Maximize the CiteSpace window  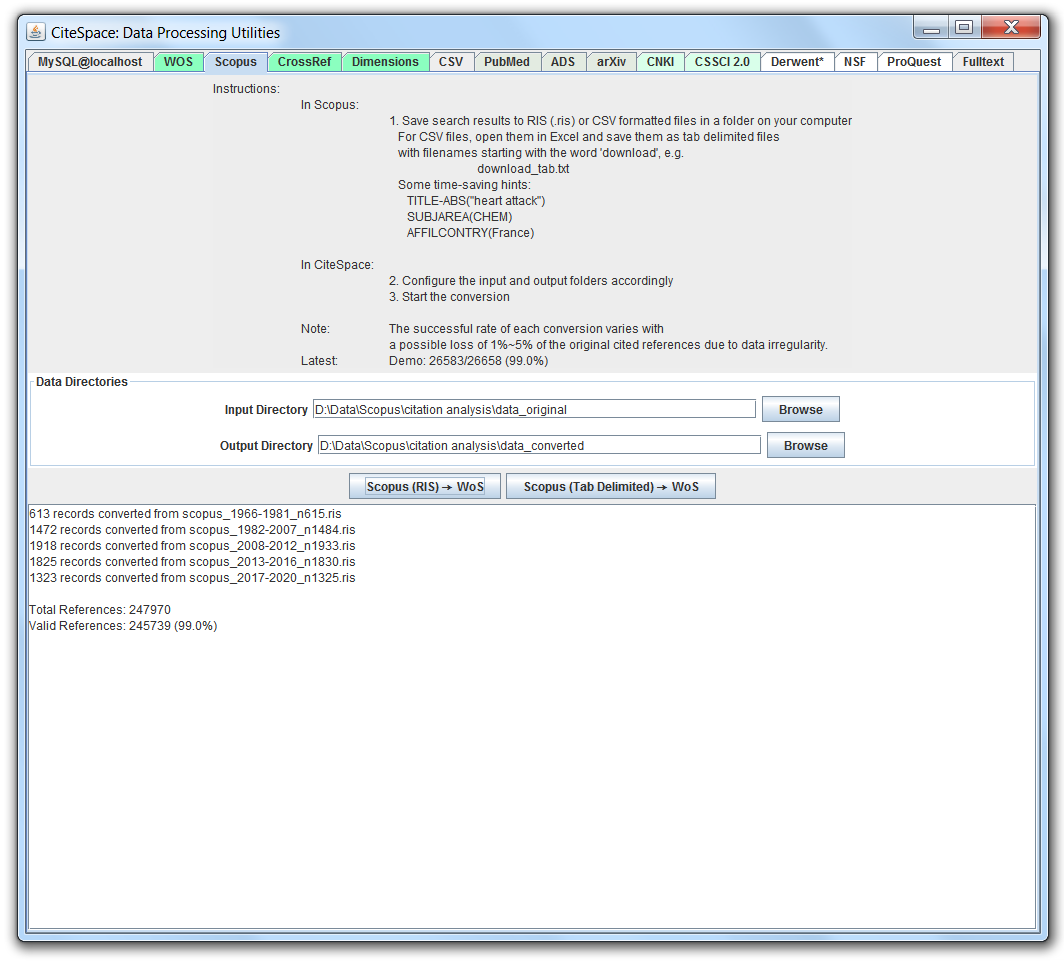[964, 28]
